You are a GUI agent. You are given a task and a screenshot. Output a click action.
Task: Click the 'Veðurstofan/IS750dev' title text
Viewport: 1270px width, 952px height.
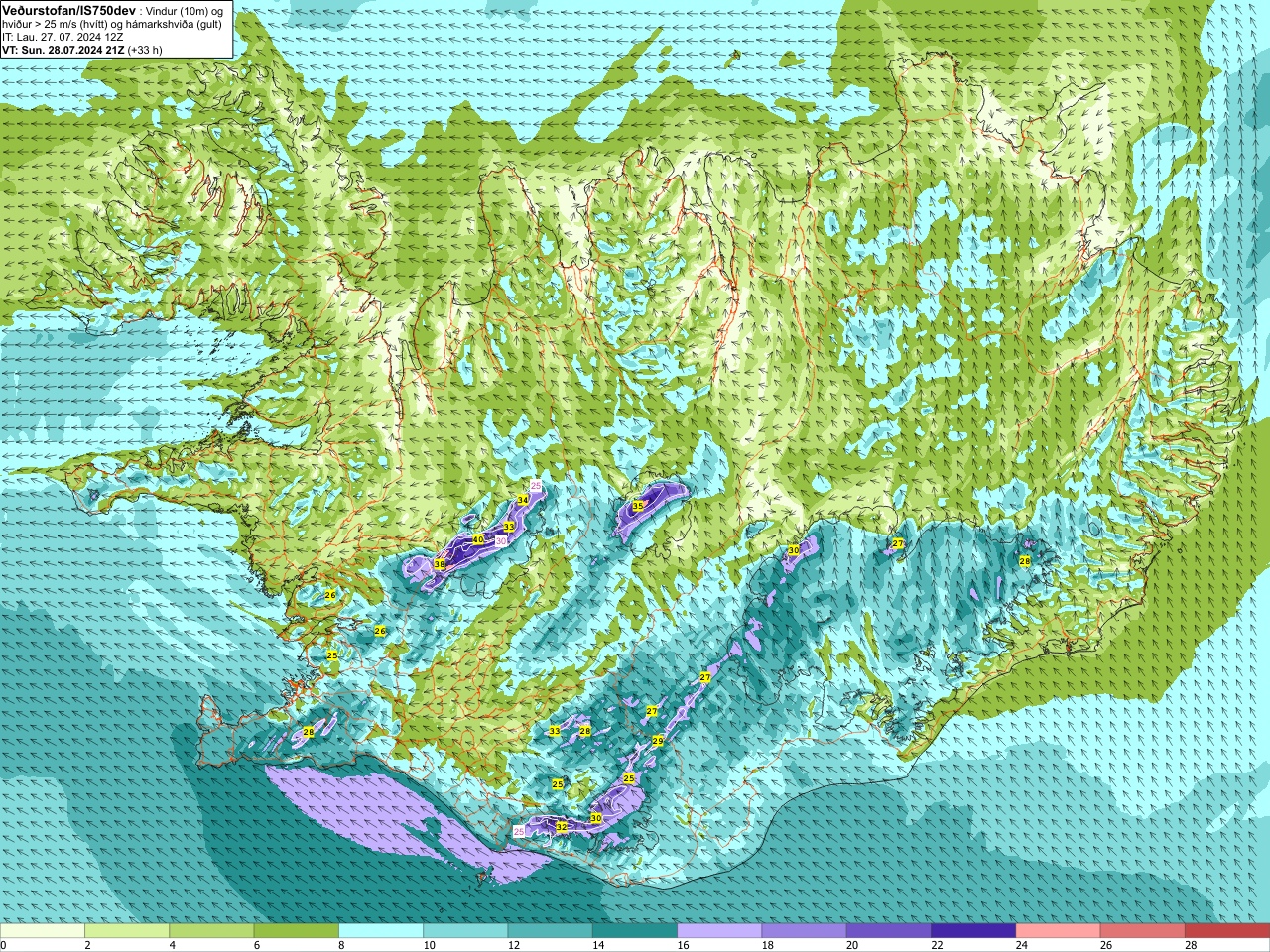pyautogui.click(x=69, y=9)
